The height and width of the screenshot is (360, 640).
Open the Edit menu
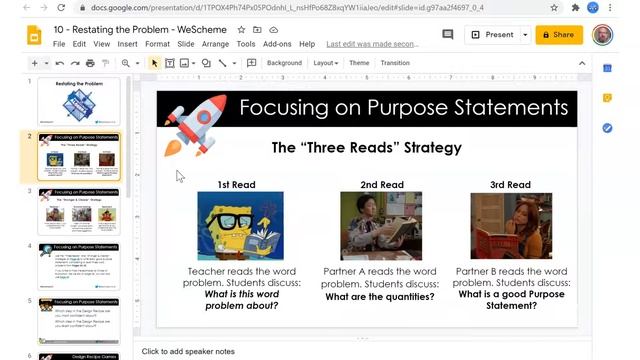(x=79, y=44)
